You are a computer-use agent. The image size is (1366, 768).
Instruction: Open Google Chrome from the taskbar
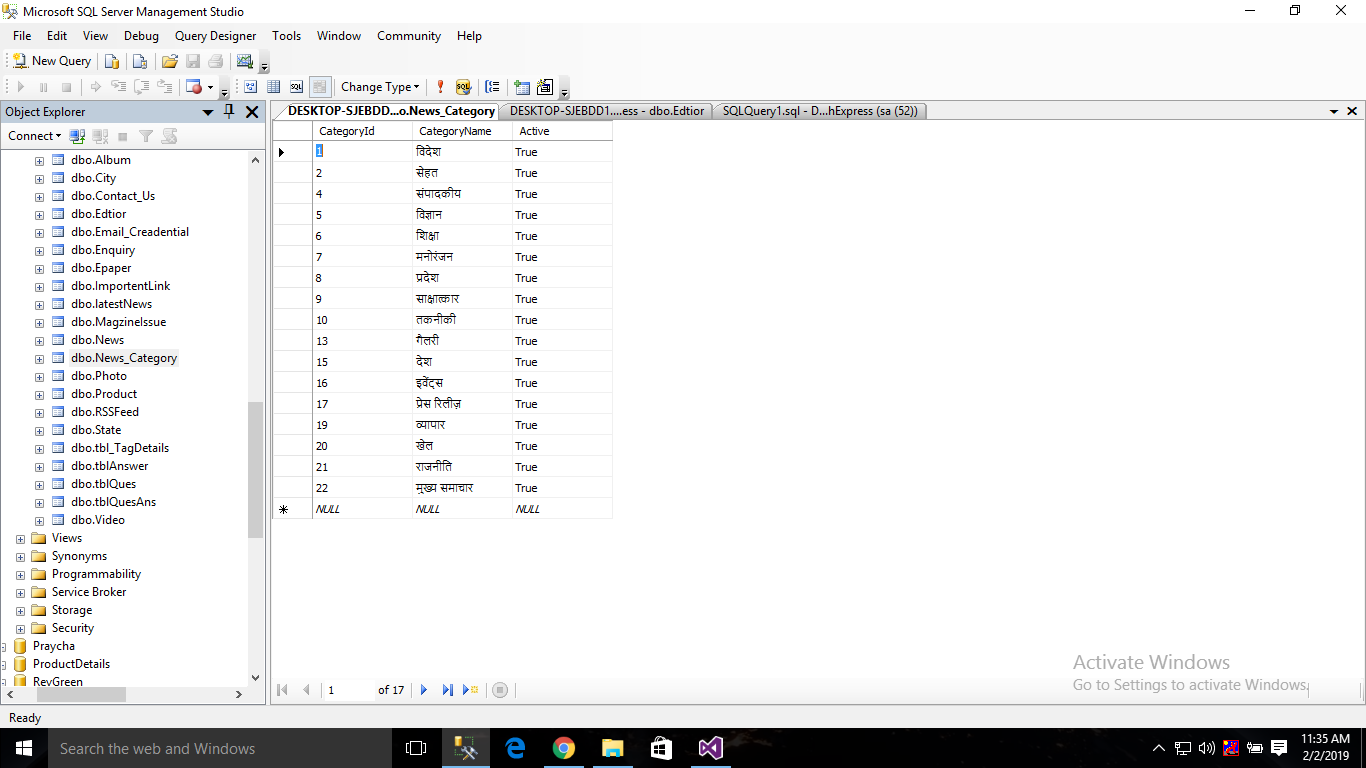[564, 748]
